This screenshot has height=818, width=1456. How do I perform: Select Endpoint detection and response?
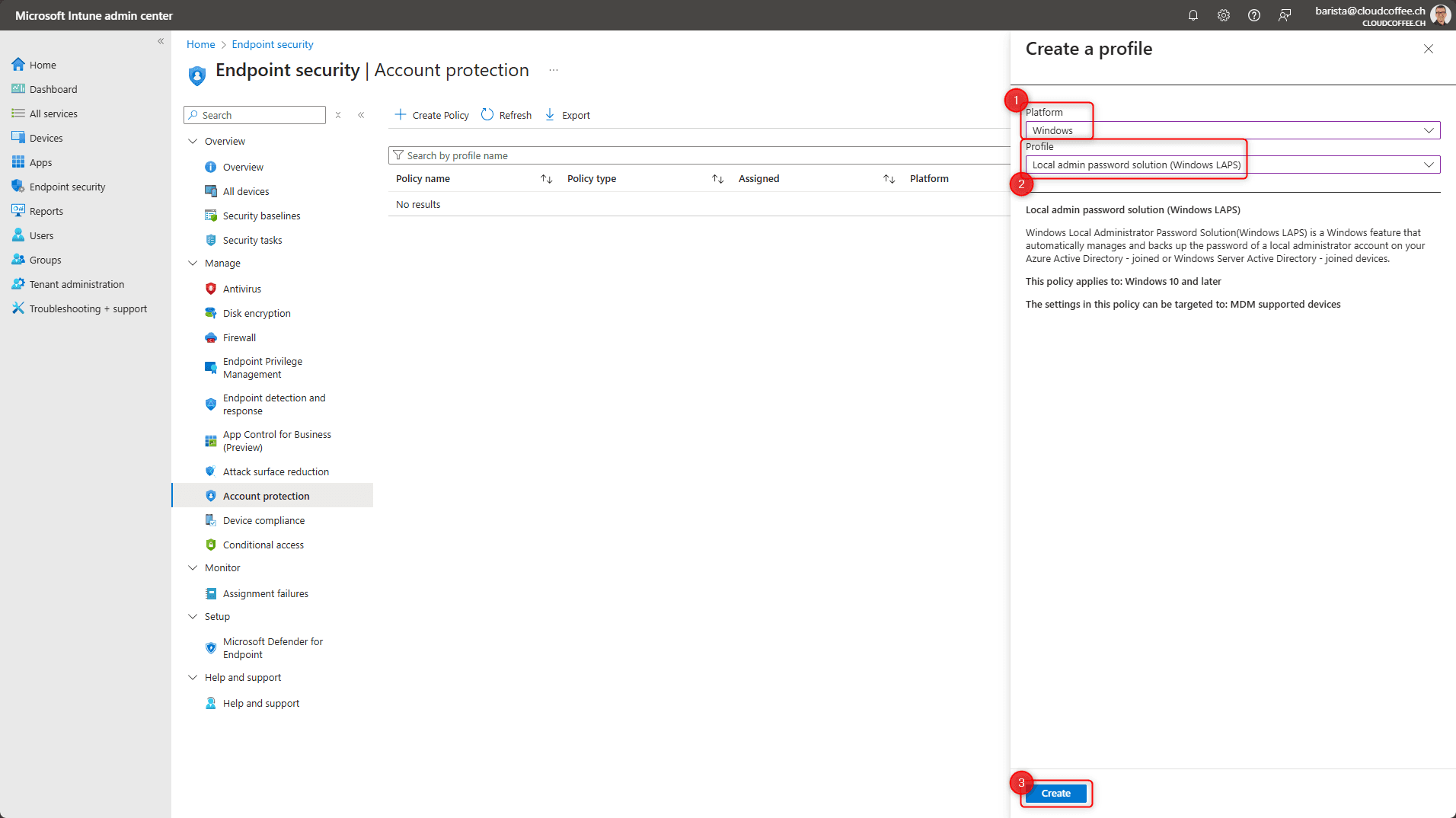click(x=274, y=404)
